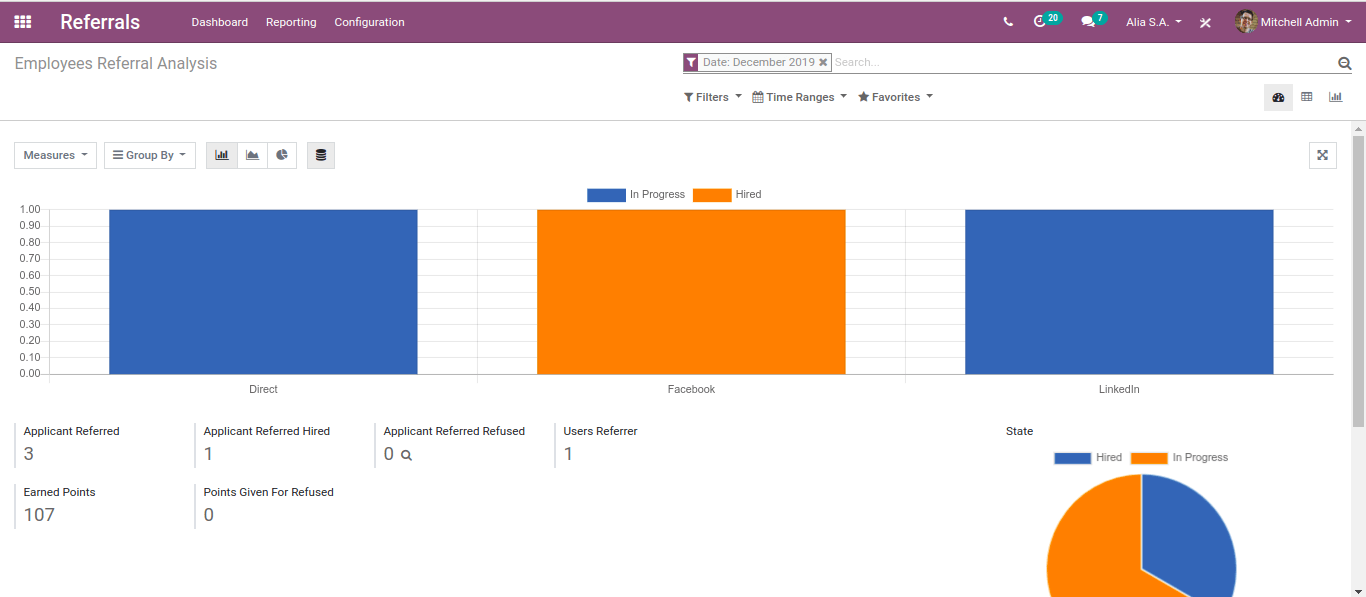Open the conversations icon with badge 7
Viewport: 1366px width, 597px height.
1093,20
